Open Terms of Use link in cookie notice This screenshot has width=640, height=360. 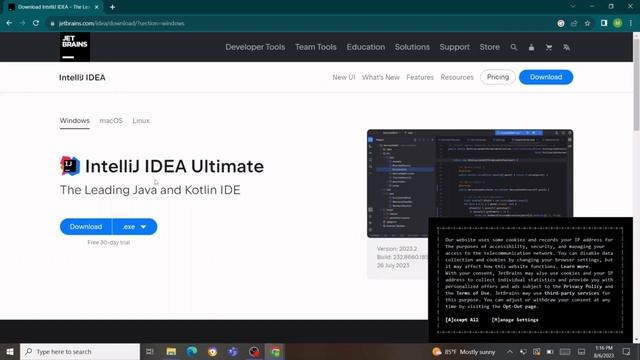click(x=473, y=293)
